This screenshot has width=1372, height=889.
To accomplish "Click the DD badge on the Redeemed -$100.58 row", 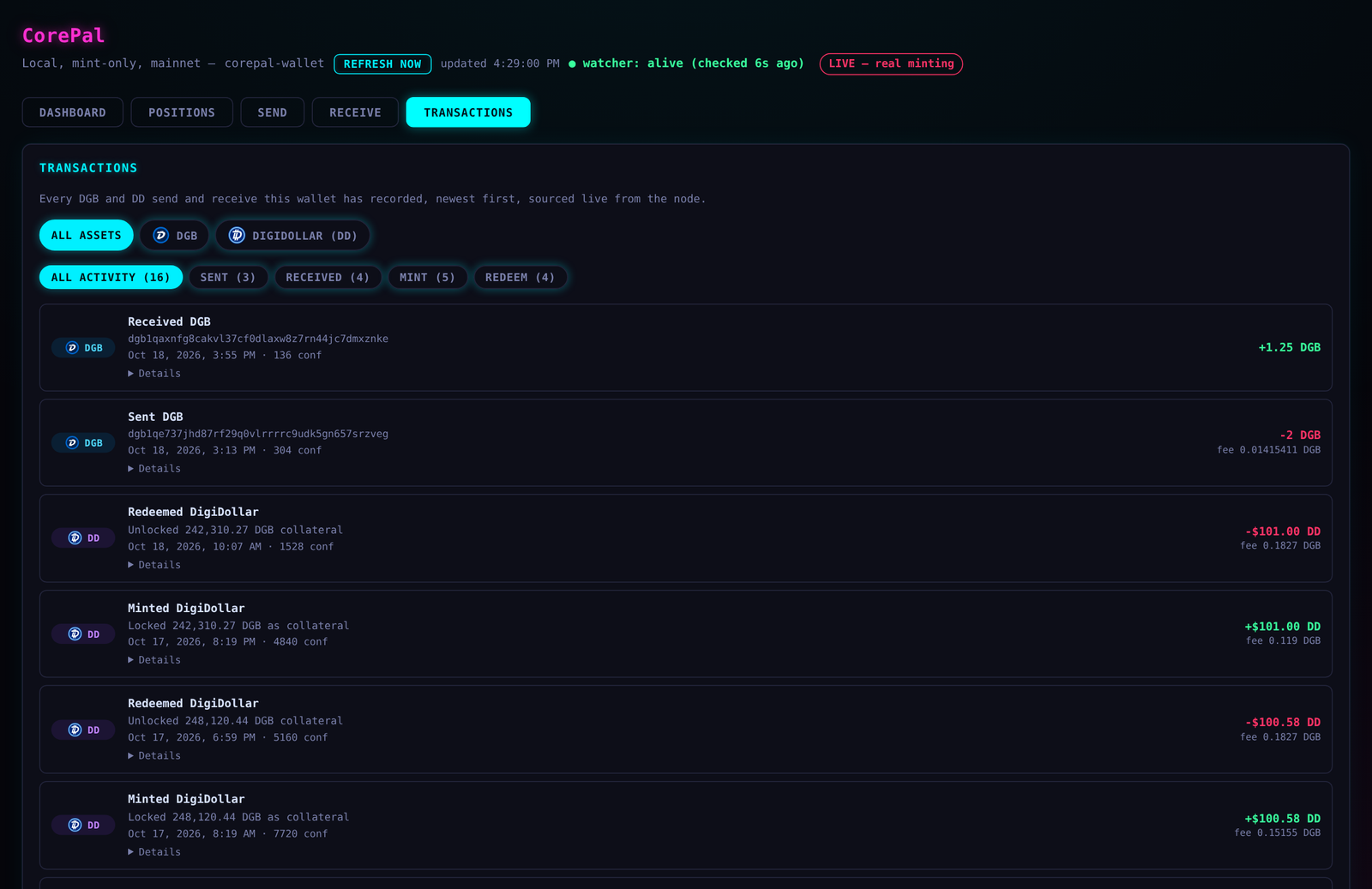I will [x=83, y=730].
